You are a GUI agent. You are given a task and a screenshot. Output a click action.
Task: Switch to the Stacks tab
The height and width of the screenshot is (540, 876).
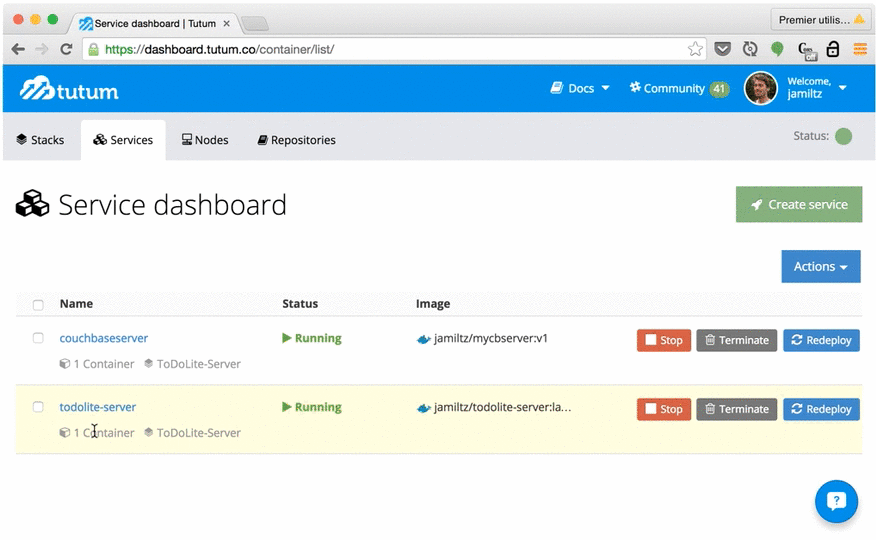pos(40,140)
